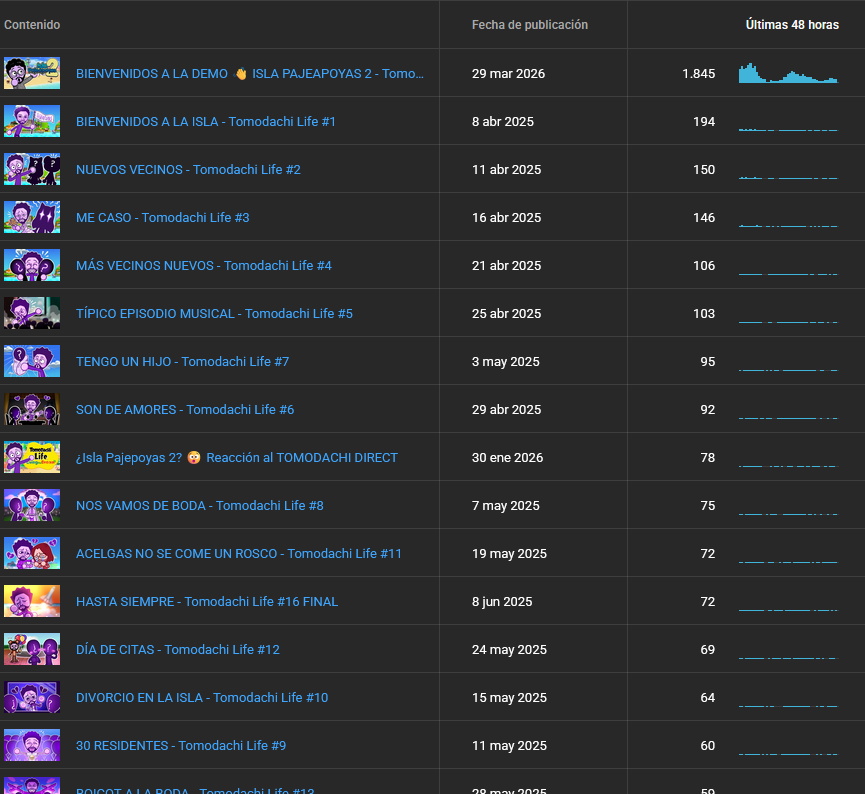Open DIVORCIO EN LA ISLA - Tomodachi Life #10
The height and width of the screenshot is (794, 865).
click(x=202, y=697)
